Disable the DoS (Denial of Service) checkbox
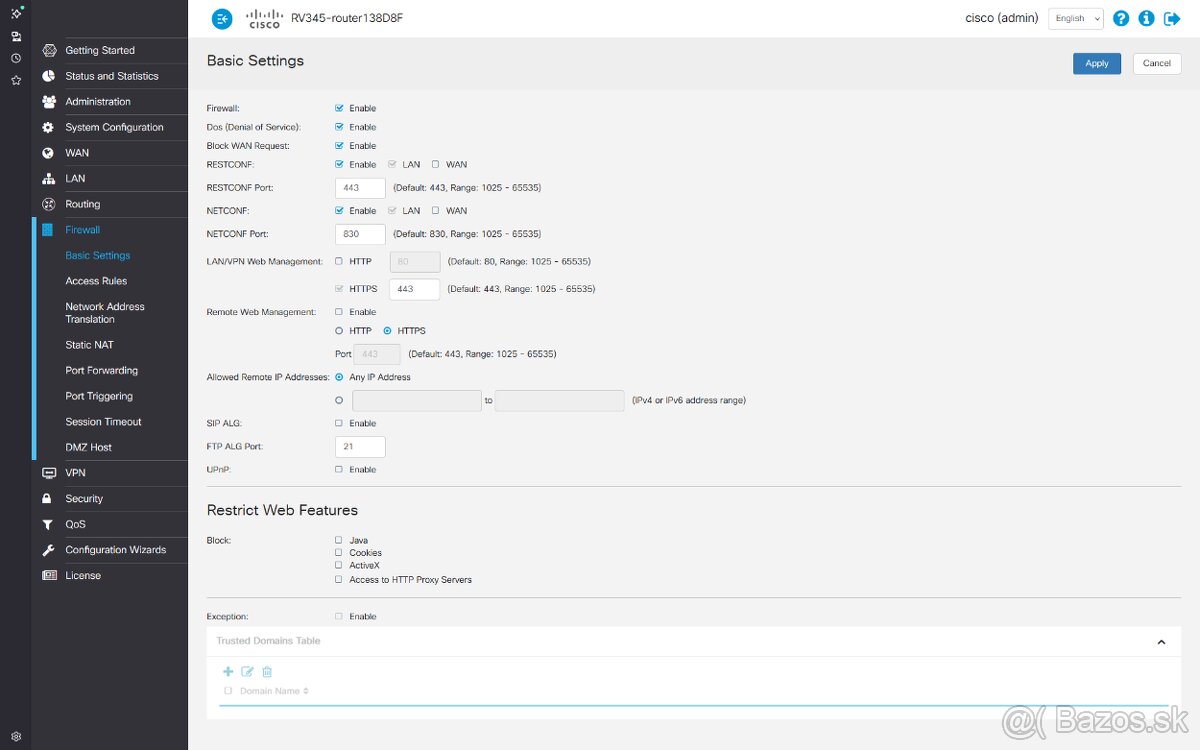1200x750 pixels. tap(340, 126)
